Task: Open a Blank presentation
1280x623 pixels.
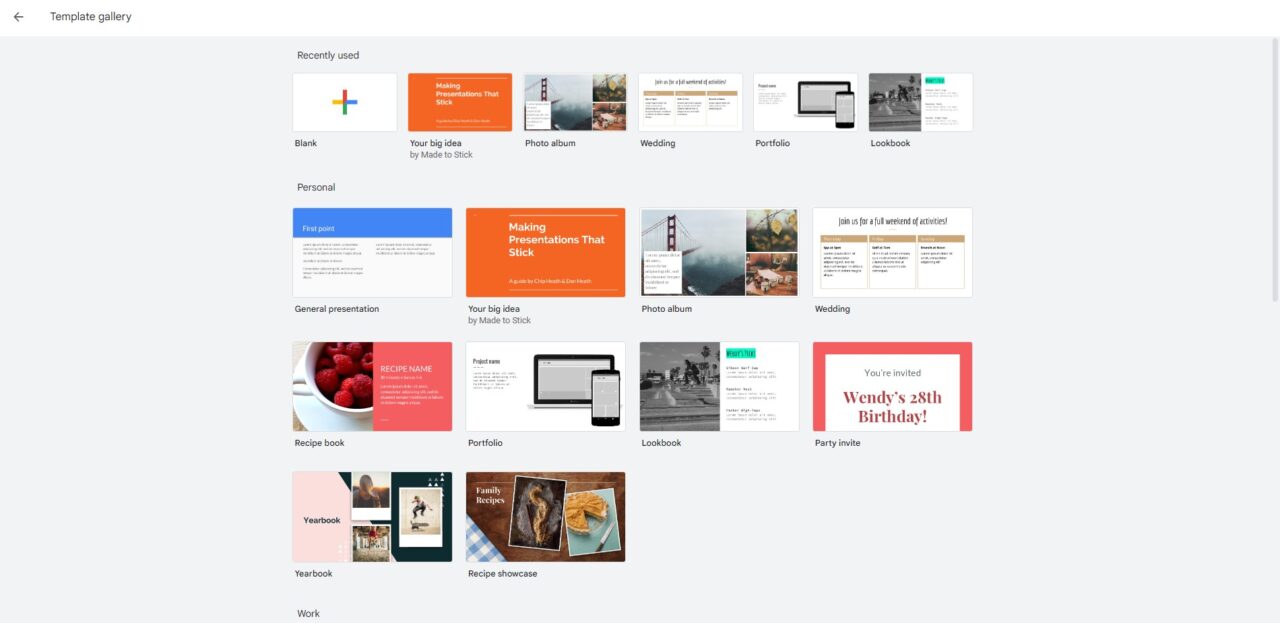Action: click(344, 101)
